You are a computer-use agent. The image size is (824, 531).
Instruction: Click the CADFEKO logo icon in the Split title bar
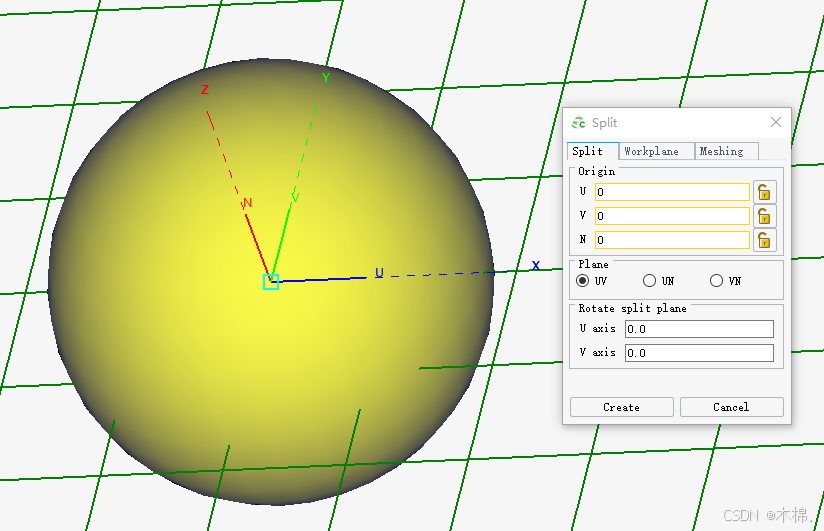(x=579, y=122)
